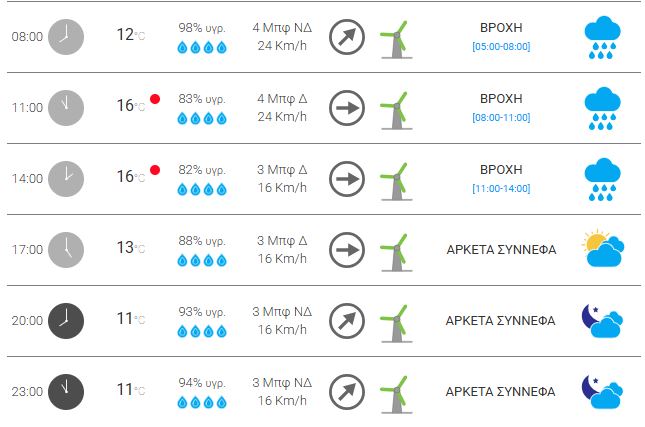Click the windmill icon in 23:00 row
This screenshot has height=427, width=645.
click(x=396, y=392)
